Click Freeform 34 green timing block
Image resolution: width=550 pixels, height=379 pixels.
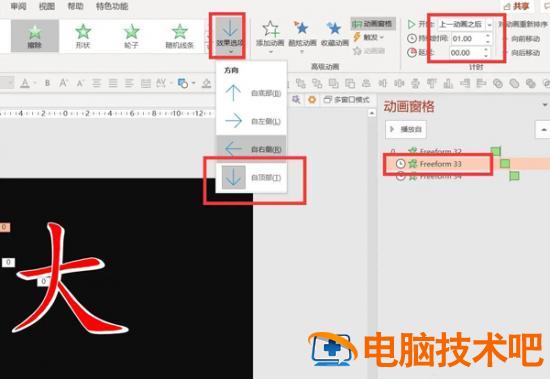(514, 176)
